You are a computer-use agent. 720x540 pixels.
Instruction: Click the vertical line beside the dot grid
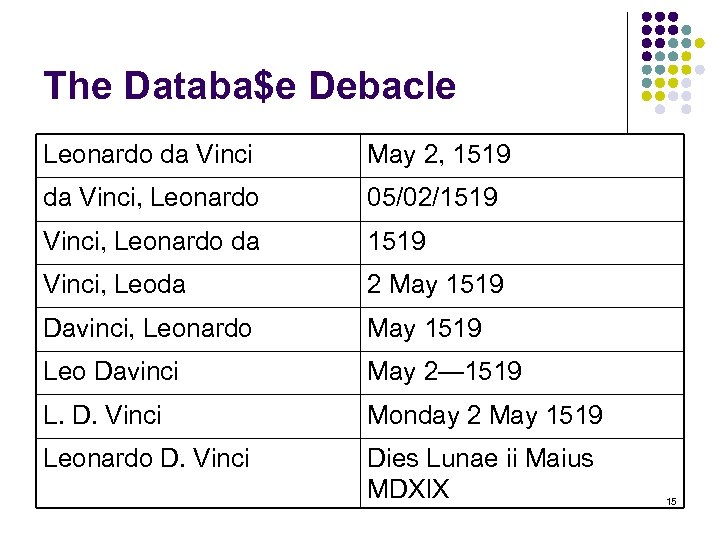628,70
